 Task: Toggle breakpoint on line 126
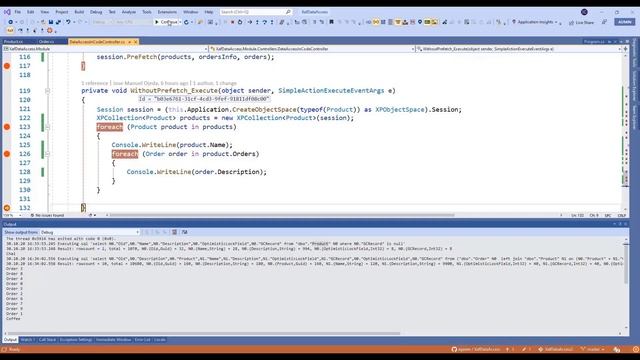coord(7,154)
